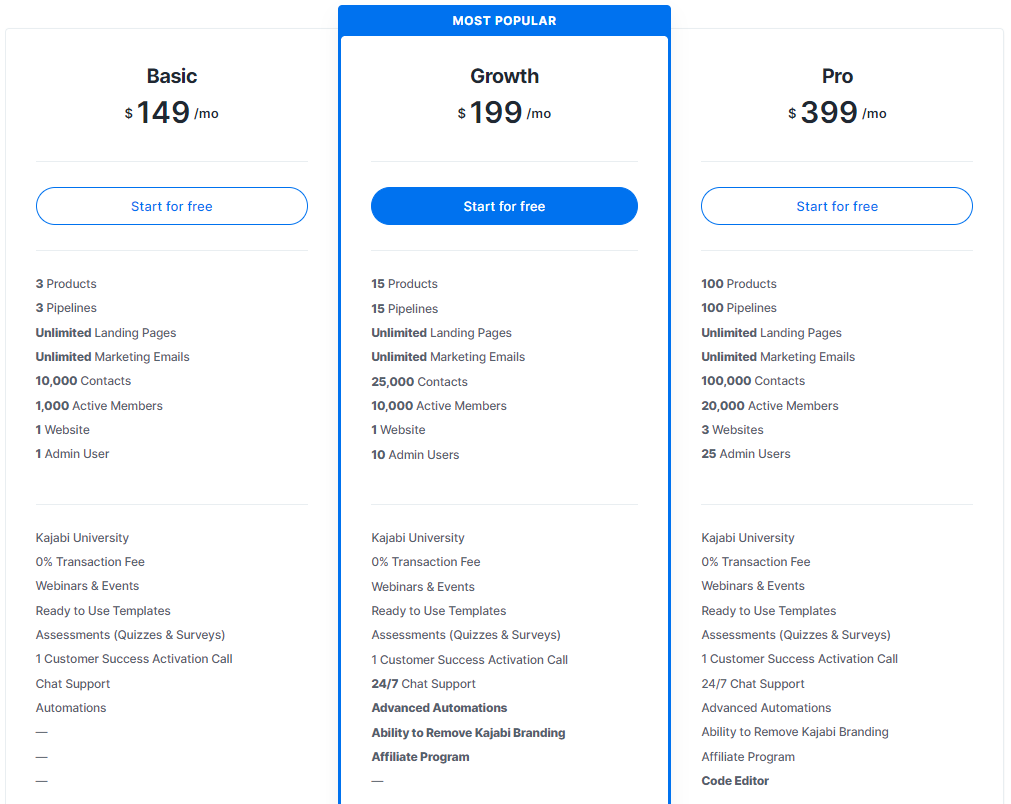The image size is (1011, 804).
Task: Click 3 Products in Basic plan
Action: 66,284
